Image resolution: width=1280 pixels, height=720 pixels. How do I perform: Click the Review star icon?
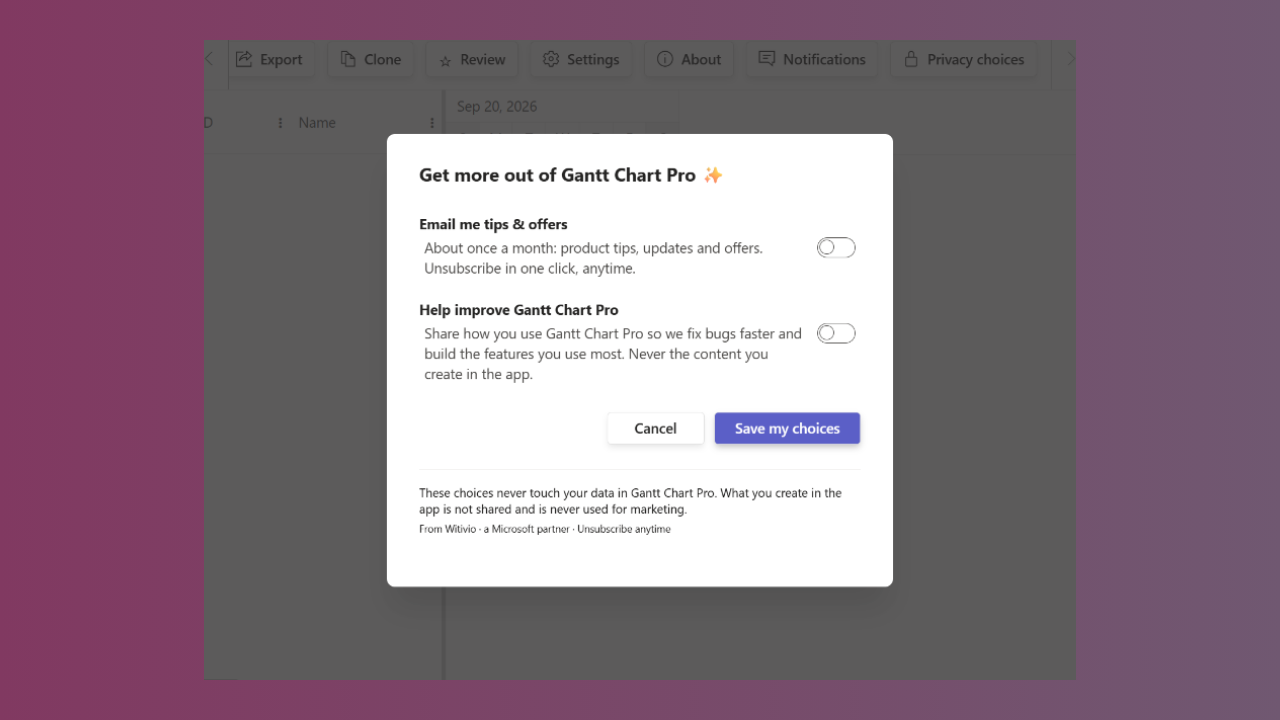click(445, 61)
